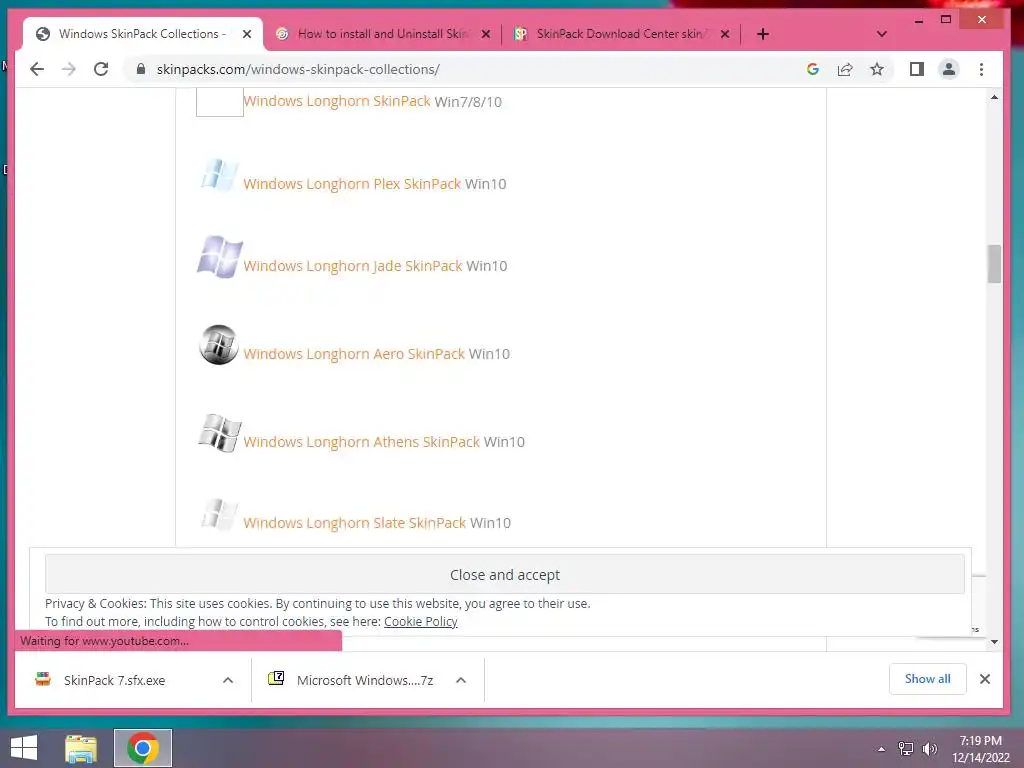Click the Longhorn Slate SkinPack thumbnail
The image size is (1024, 768).
[219, 514]
